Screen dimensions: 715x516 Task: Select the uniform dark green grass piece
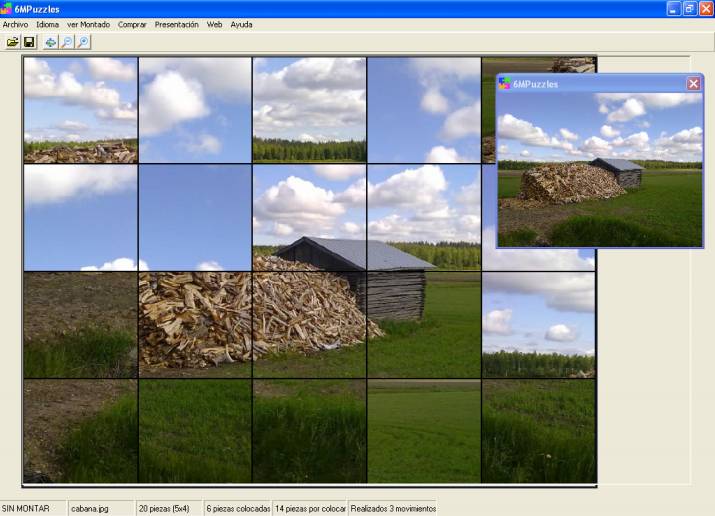point(195,431)
